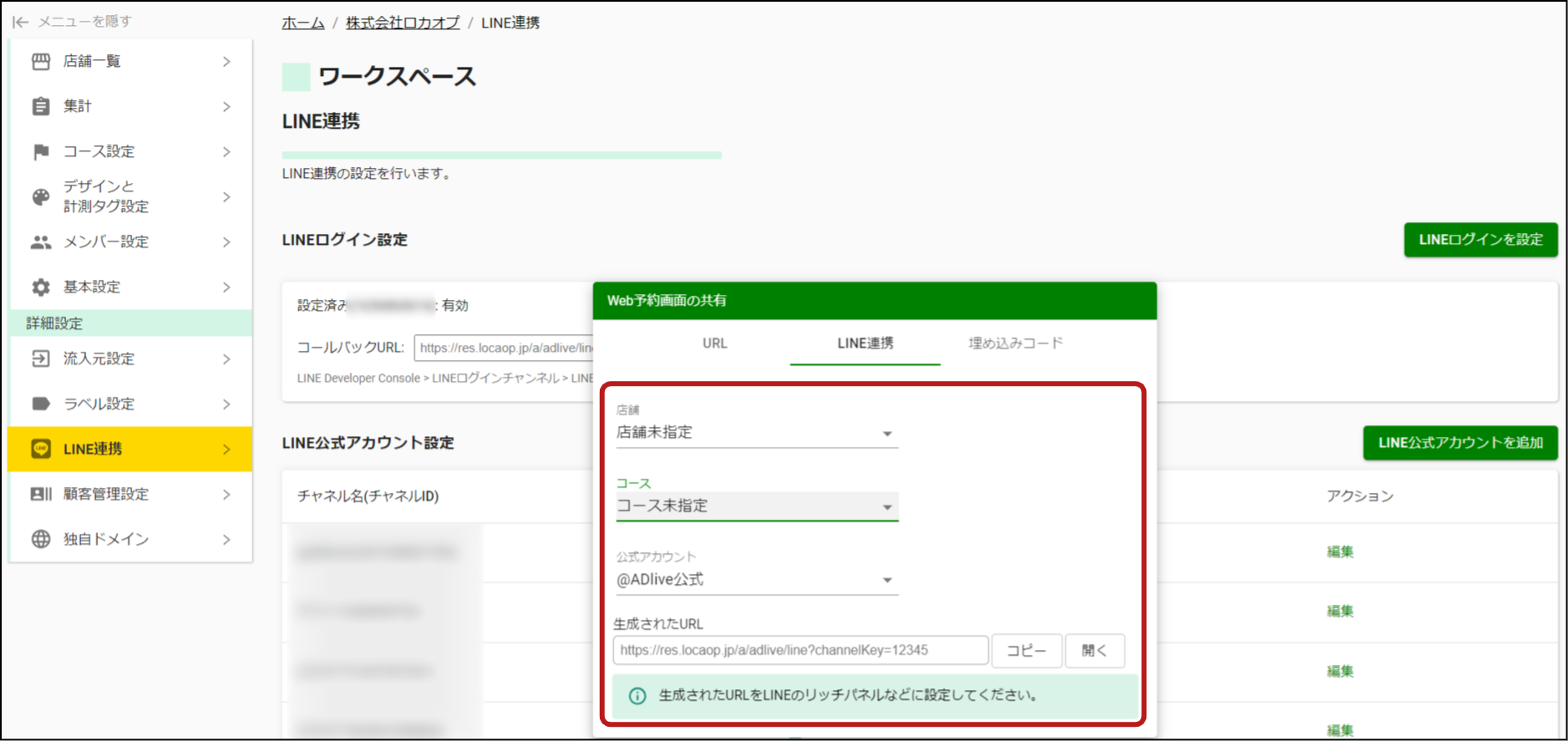Click the ワークスペース heading
Viewport: 1568px width, 741px height.
397,77
